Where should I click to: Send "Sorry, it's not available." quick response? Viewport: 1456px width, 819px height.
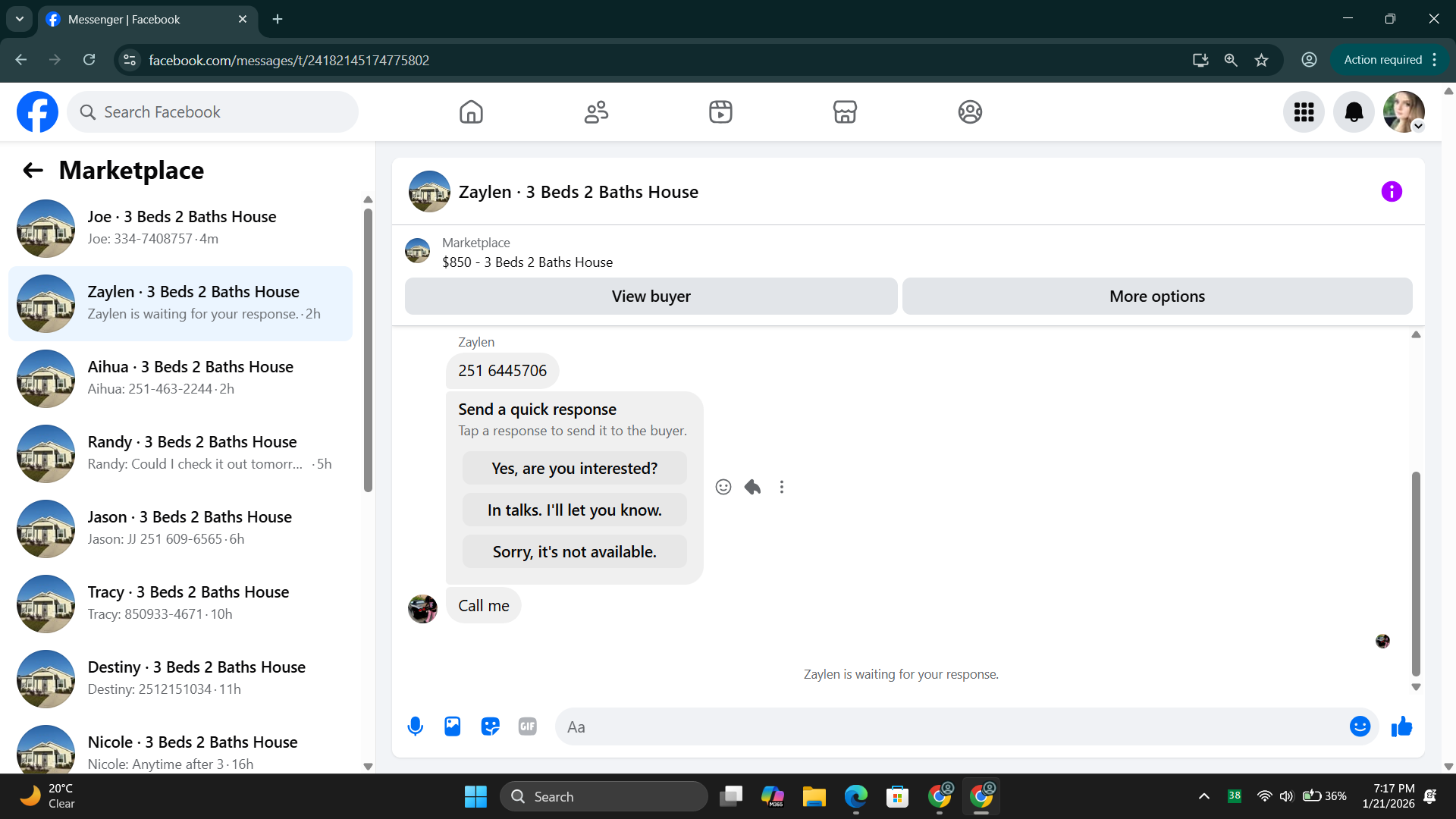tap(574, 552)
